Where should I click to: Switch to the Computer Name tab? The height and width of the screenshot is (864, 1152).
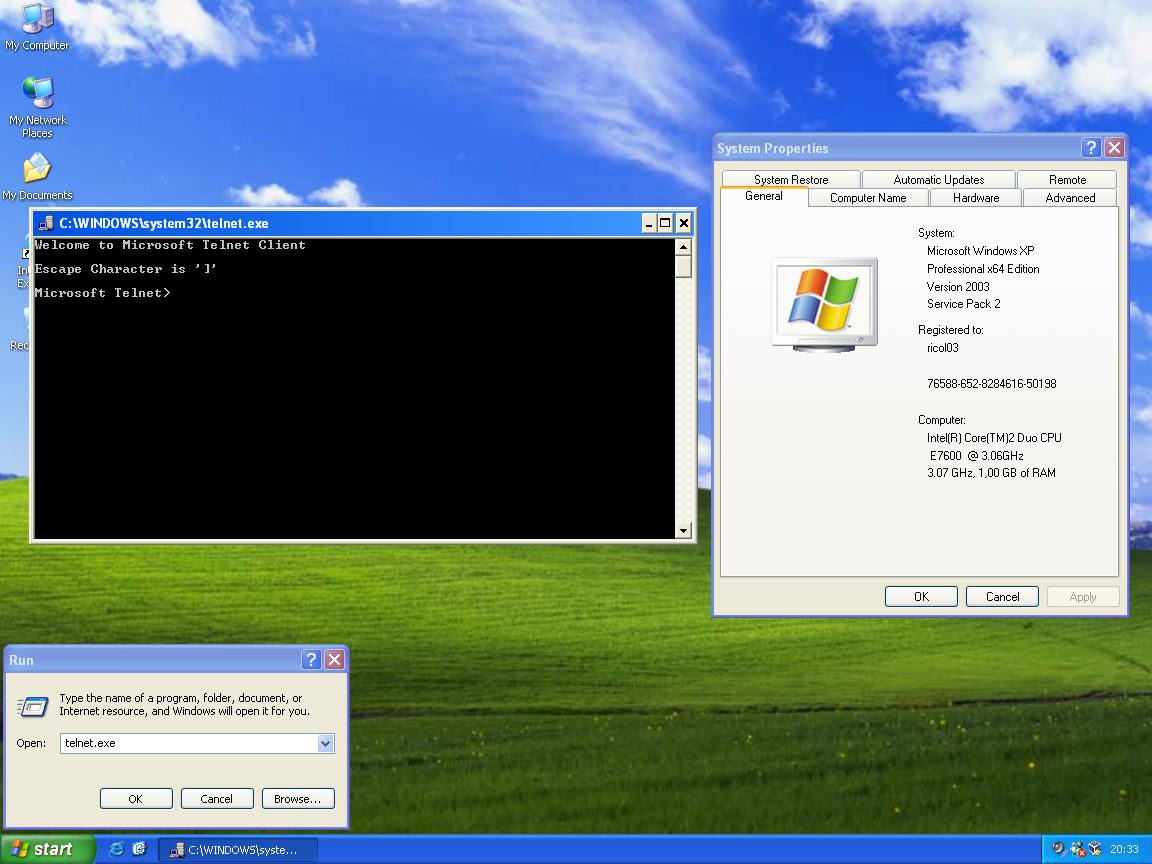[868, 198]
